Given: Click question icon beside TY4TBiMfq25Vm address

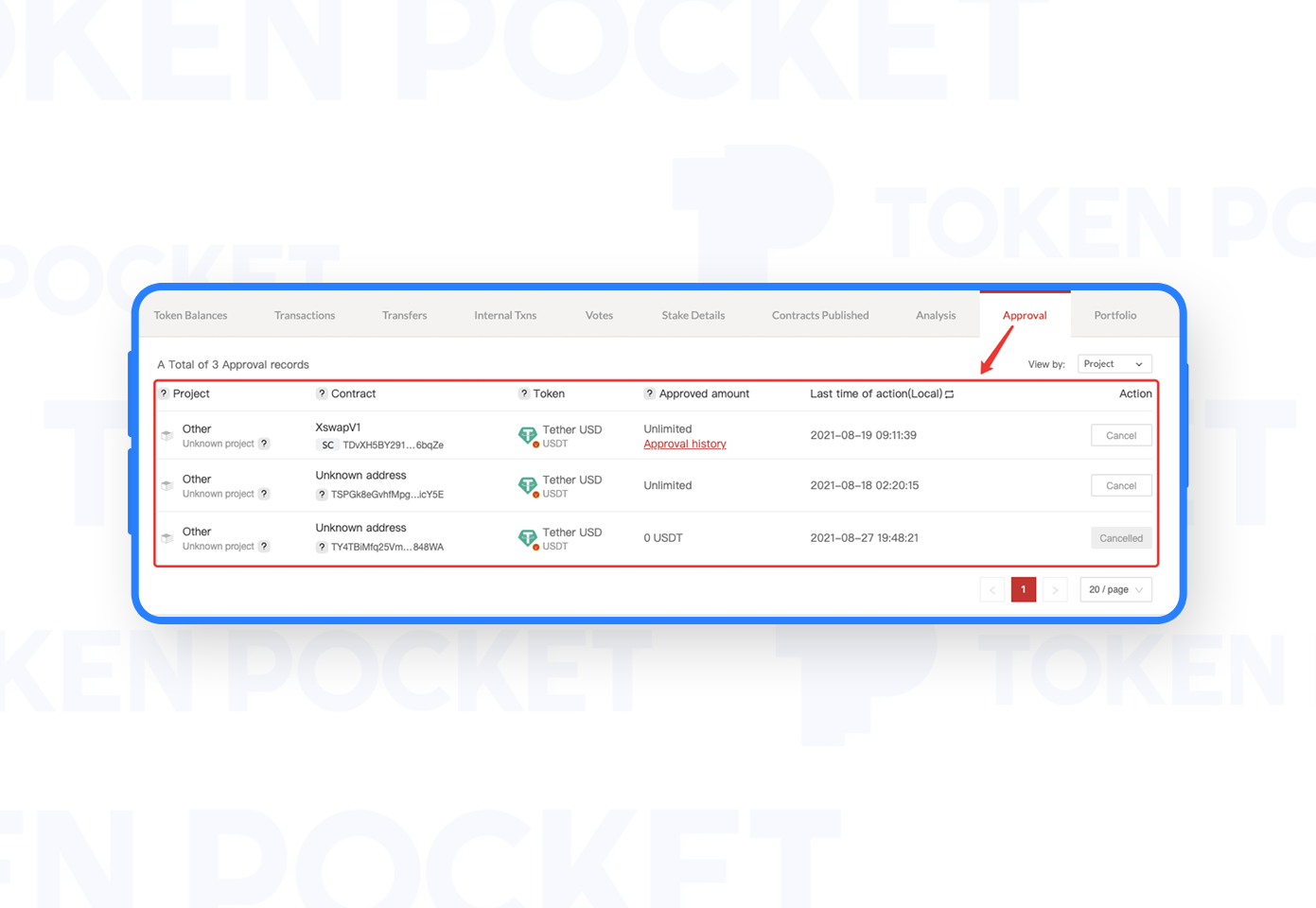Looking at the screenshot, I should [x=322, y=548].
